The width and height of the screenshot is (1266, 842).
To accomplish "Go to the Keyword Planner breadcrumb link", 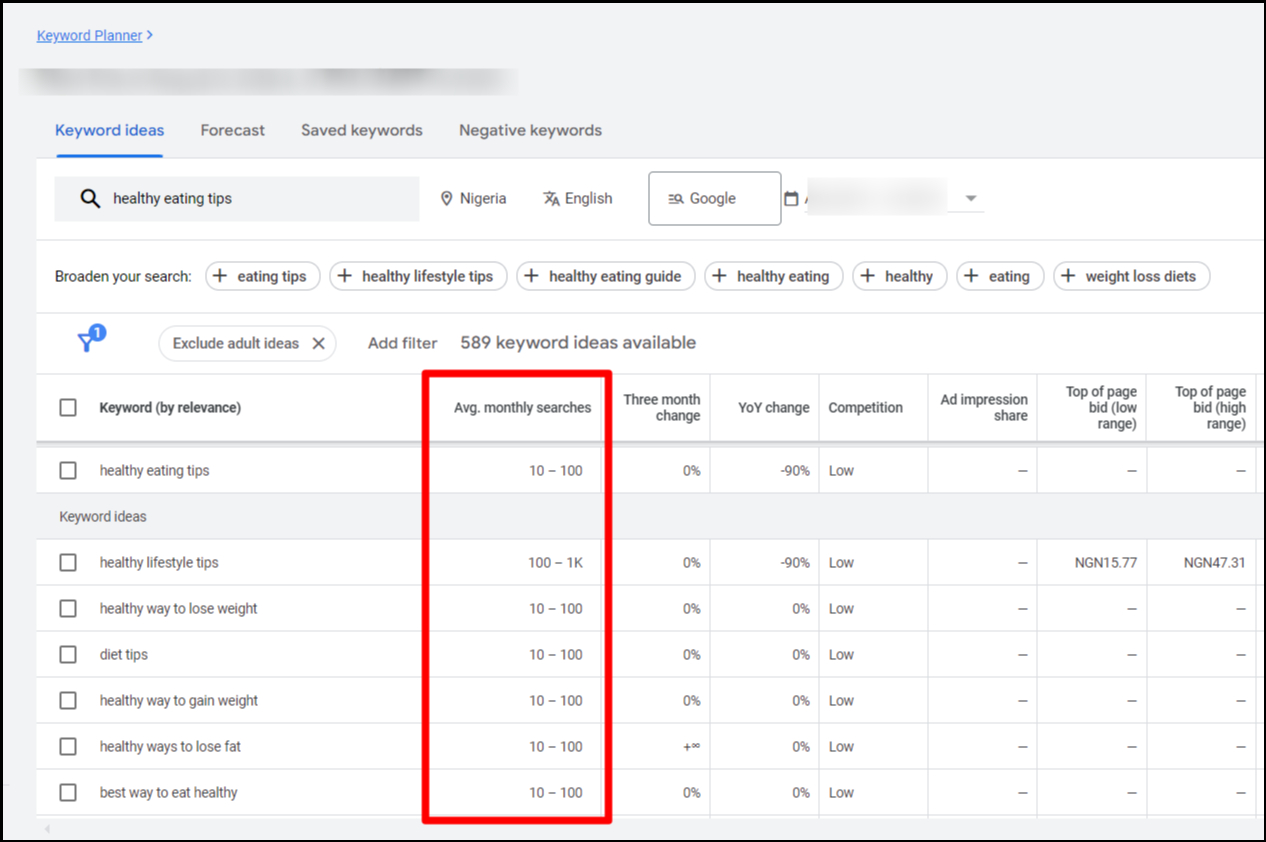I will (89, 35).
